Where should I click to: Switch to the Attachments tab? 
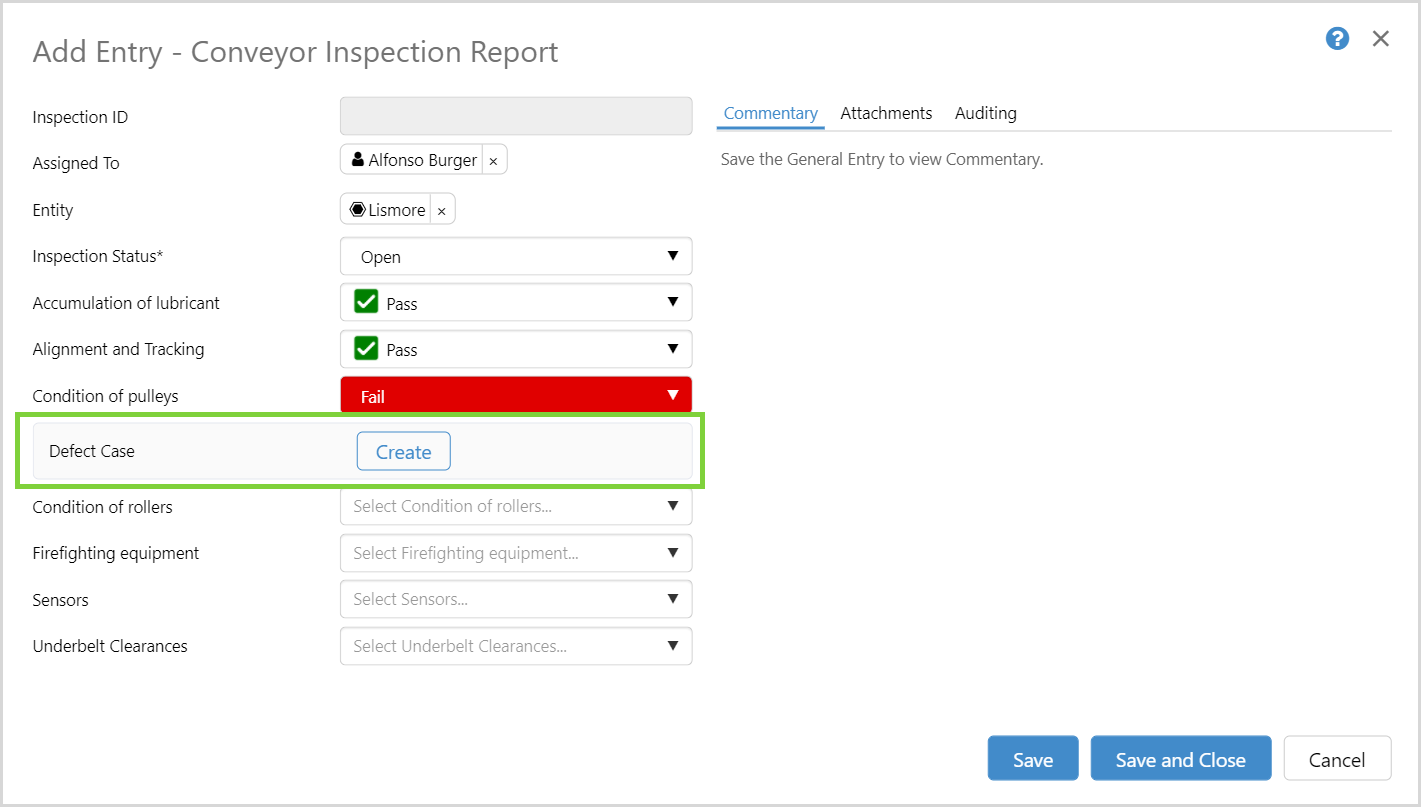(x=886, y=113)
